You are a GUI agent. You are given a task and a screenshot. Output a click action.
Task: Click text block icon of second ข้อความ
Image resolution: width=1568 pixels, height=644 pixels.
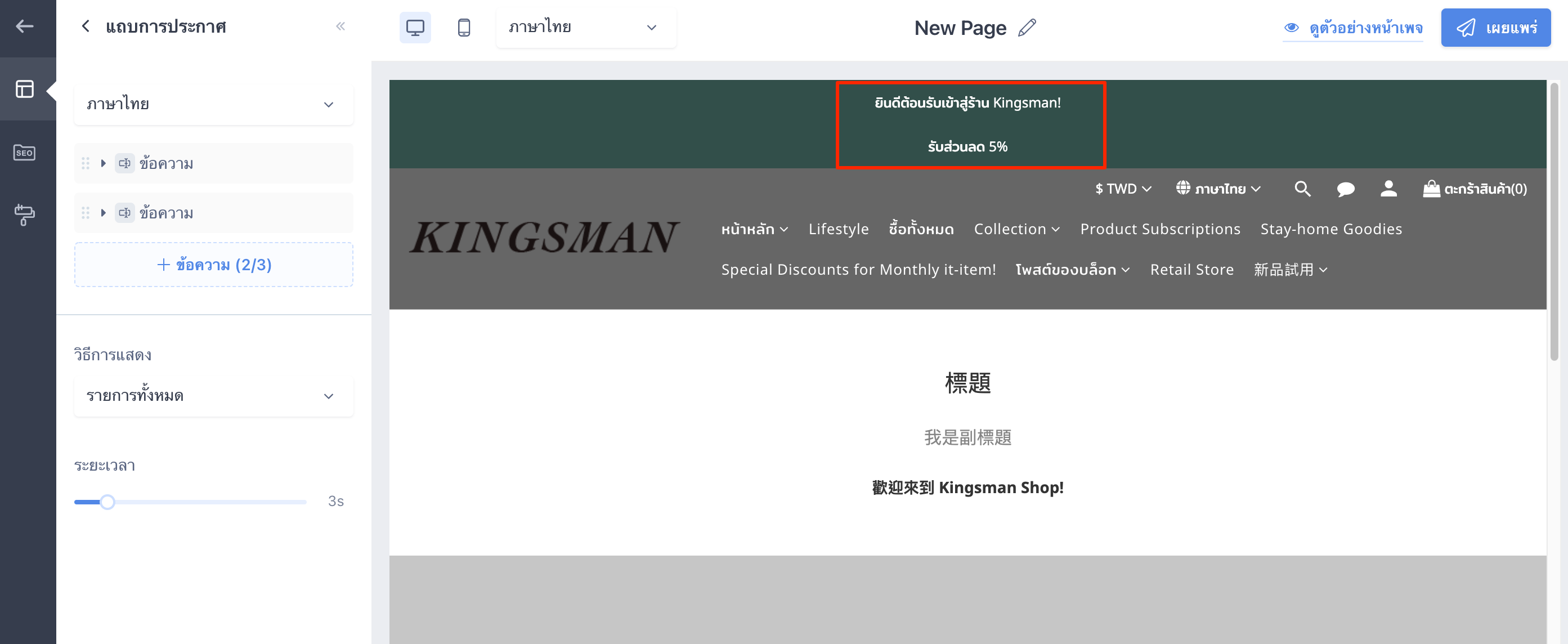(x=125, y=212)
